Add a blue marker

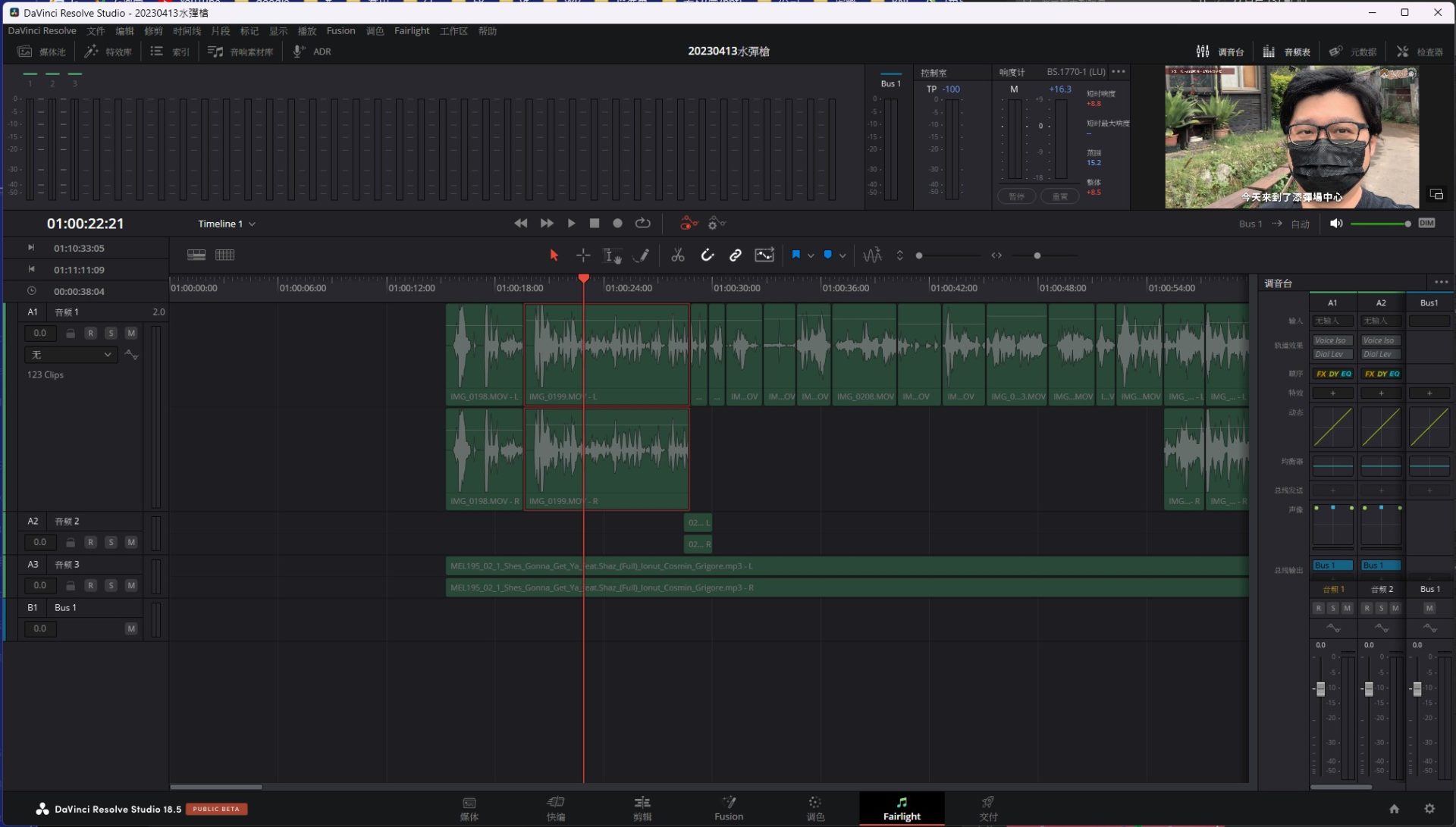(827, 255)
